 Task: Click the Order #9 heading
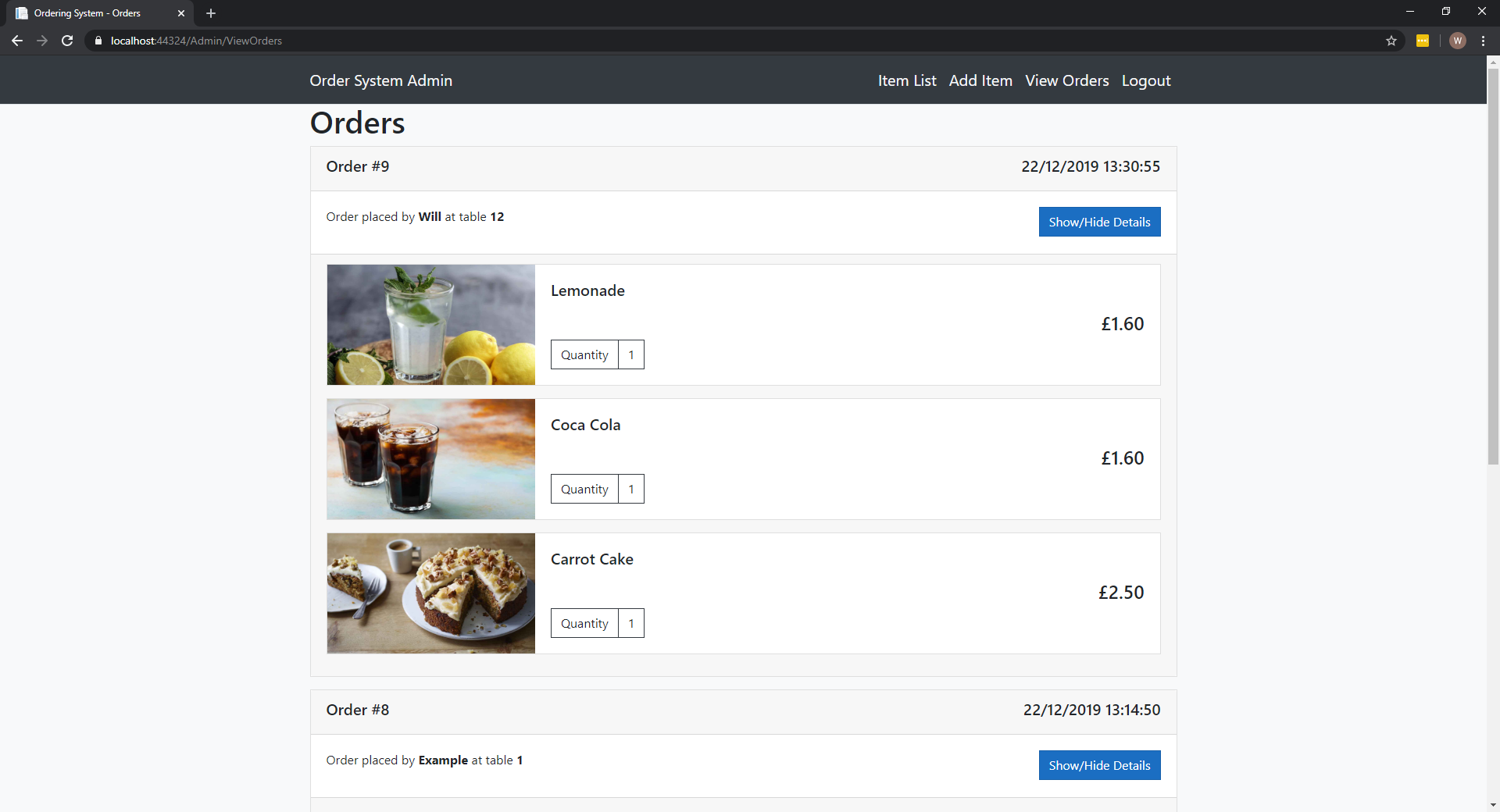click(358, 166)
